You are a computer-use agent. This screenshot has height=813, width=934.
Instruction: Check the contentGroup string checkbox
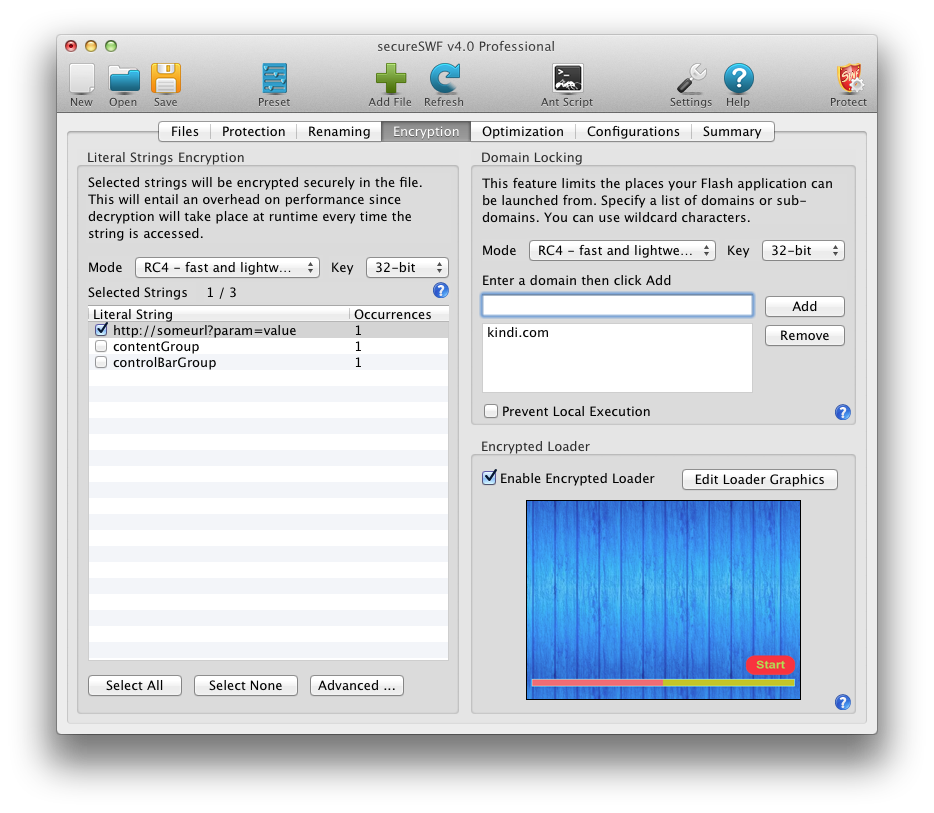[x=101, y=347]
